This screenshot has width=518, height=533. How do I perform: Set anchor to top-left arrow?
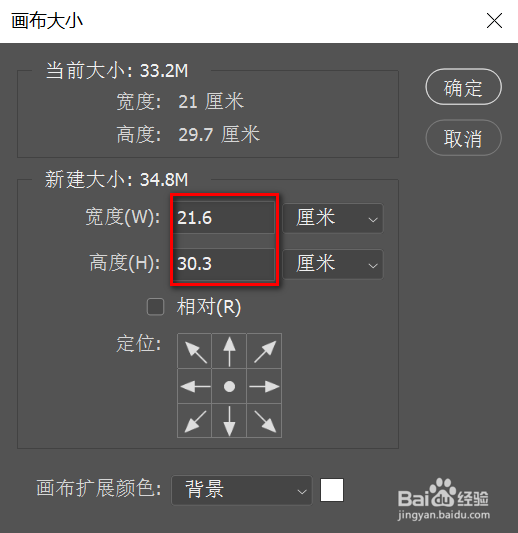click(x=195, y=351)
